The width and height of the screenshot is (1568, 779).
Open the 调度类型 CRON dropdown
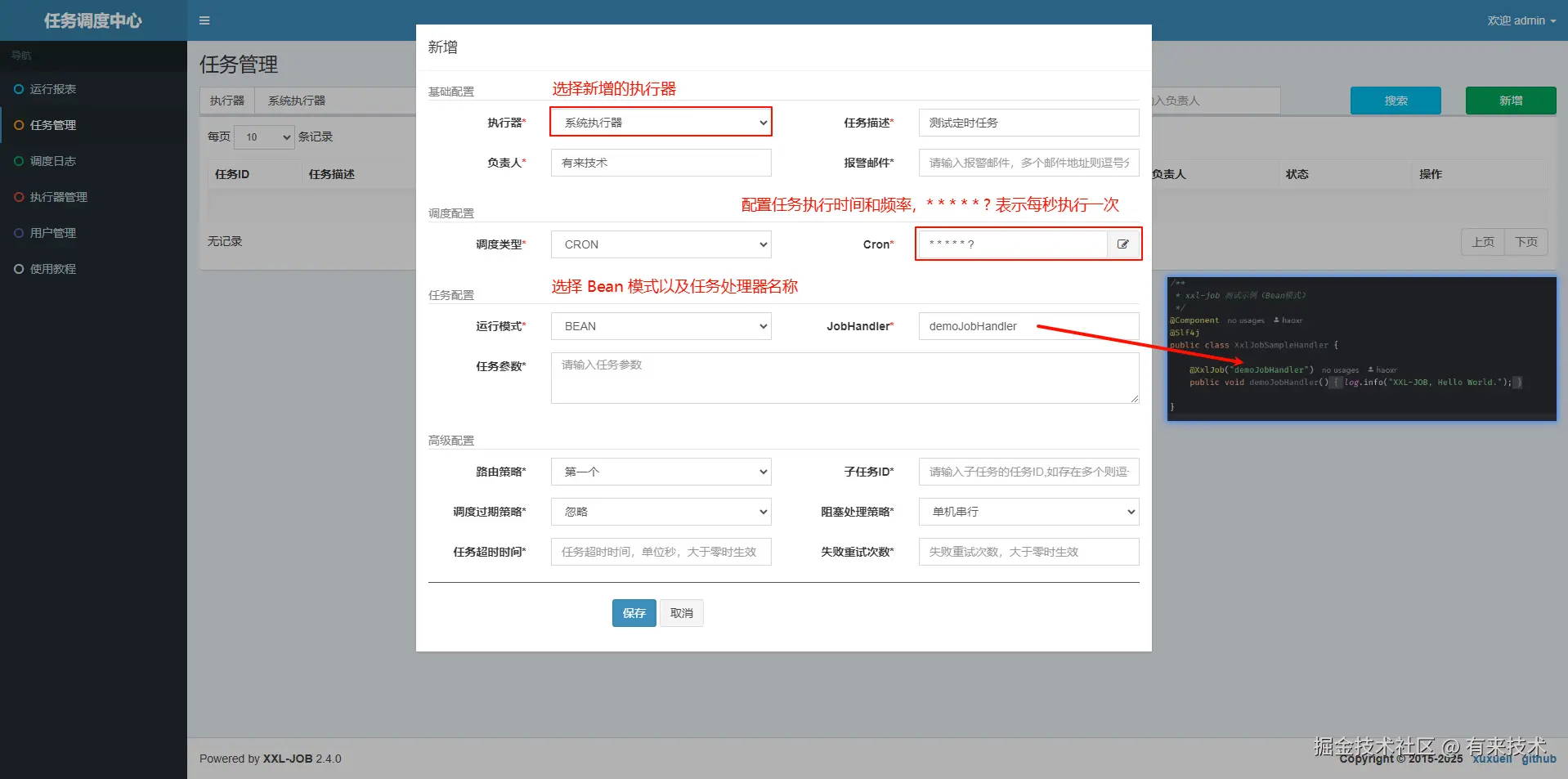coord(661,244)
